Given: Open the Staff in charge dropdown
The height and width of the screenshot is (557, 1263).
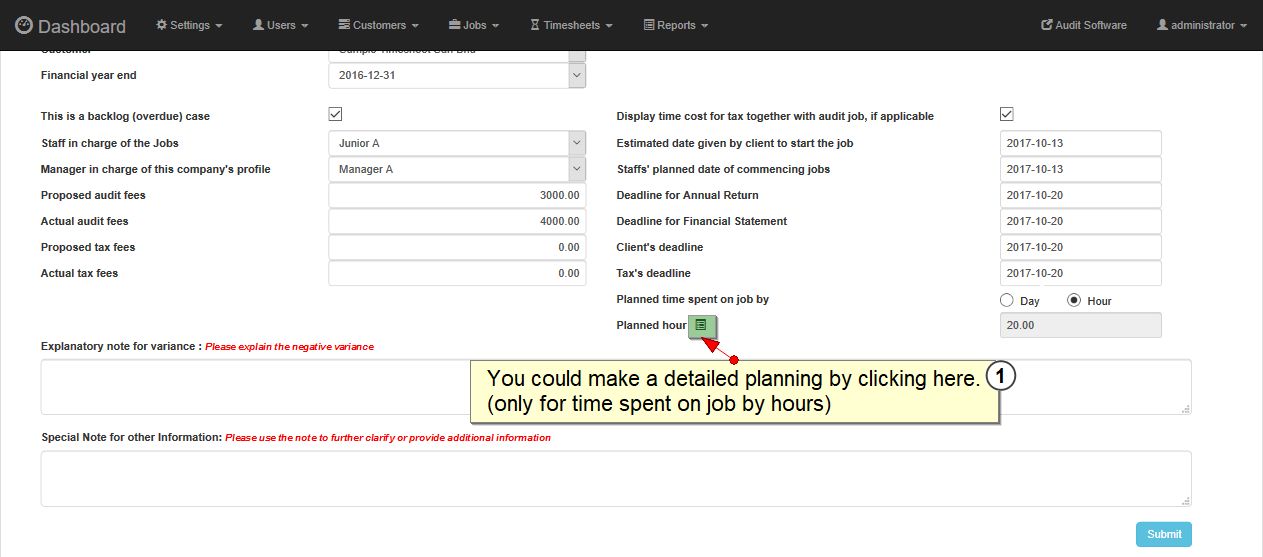Looking at the screenshot, I should [x=577, y=144].
